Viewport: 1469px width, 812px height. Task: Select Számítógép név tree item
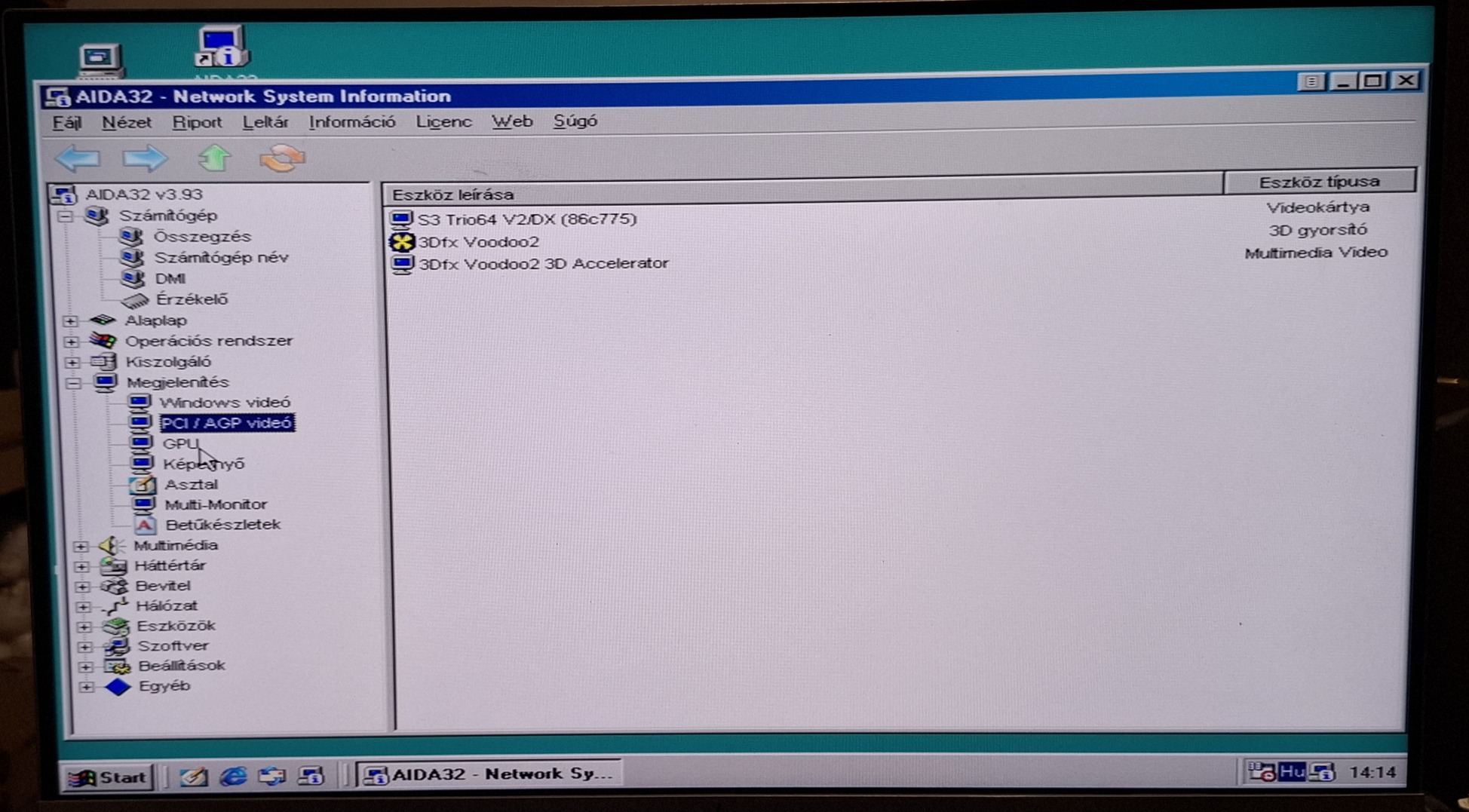tap(221, 258)
